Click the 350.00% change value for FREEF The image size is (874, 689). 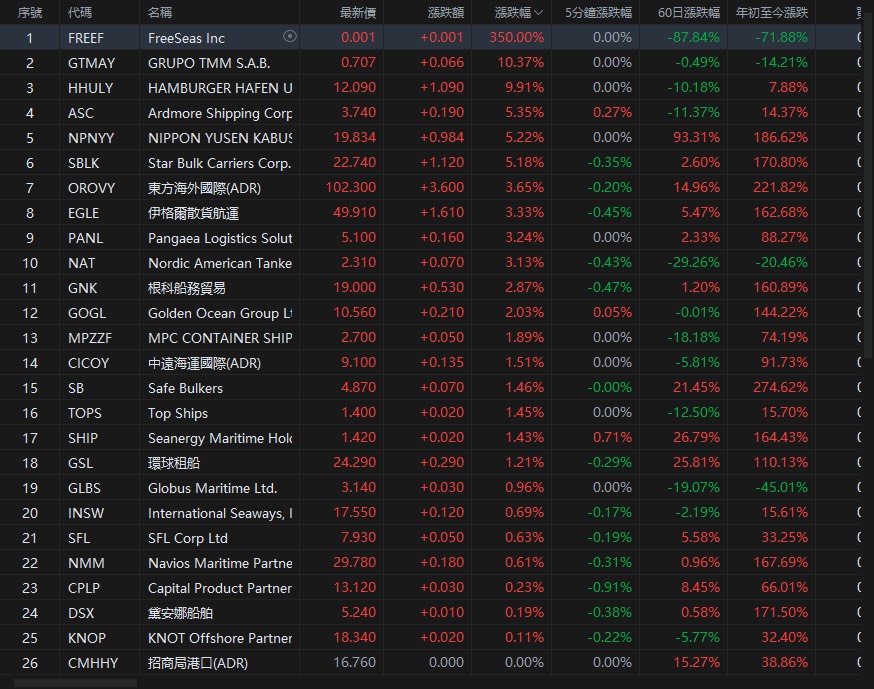[517, 37]
